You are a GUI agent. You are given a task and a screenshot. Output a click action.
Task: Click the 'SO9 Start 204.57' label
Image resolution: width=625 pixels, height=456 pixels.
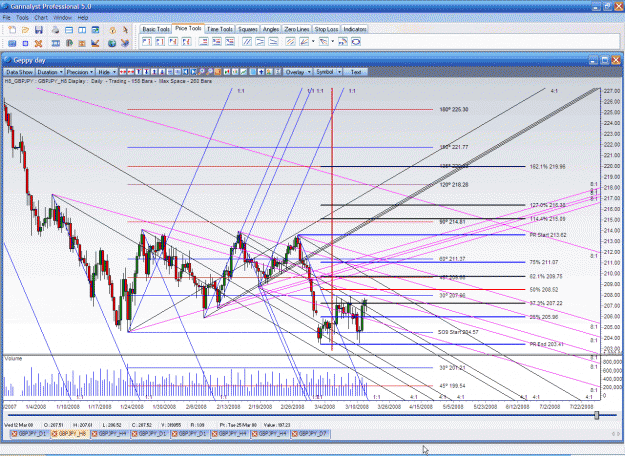click(458, 332)
